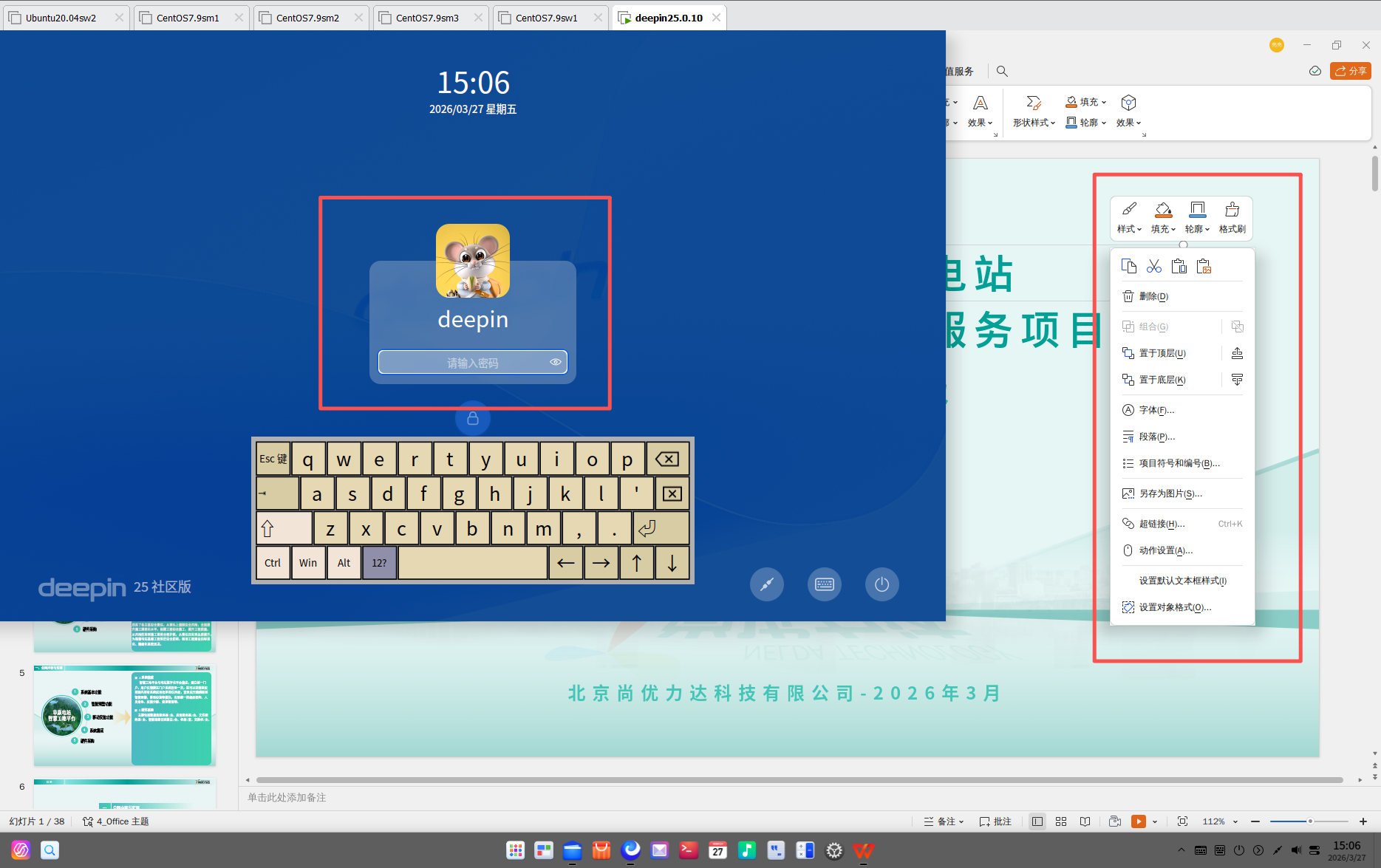
Task: Open the 112% zoom level dropdown
Action: [x=1219, y=821]
